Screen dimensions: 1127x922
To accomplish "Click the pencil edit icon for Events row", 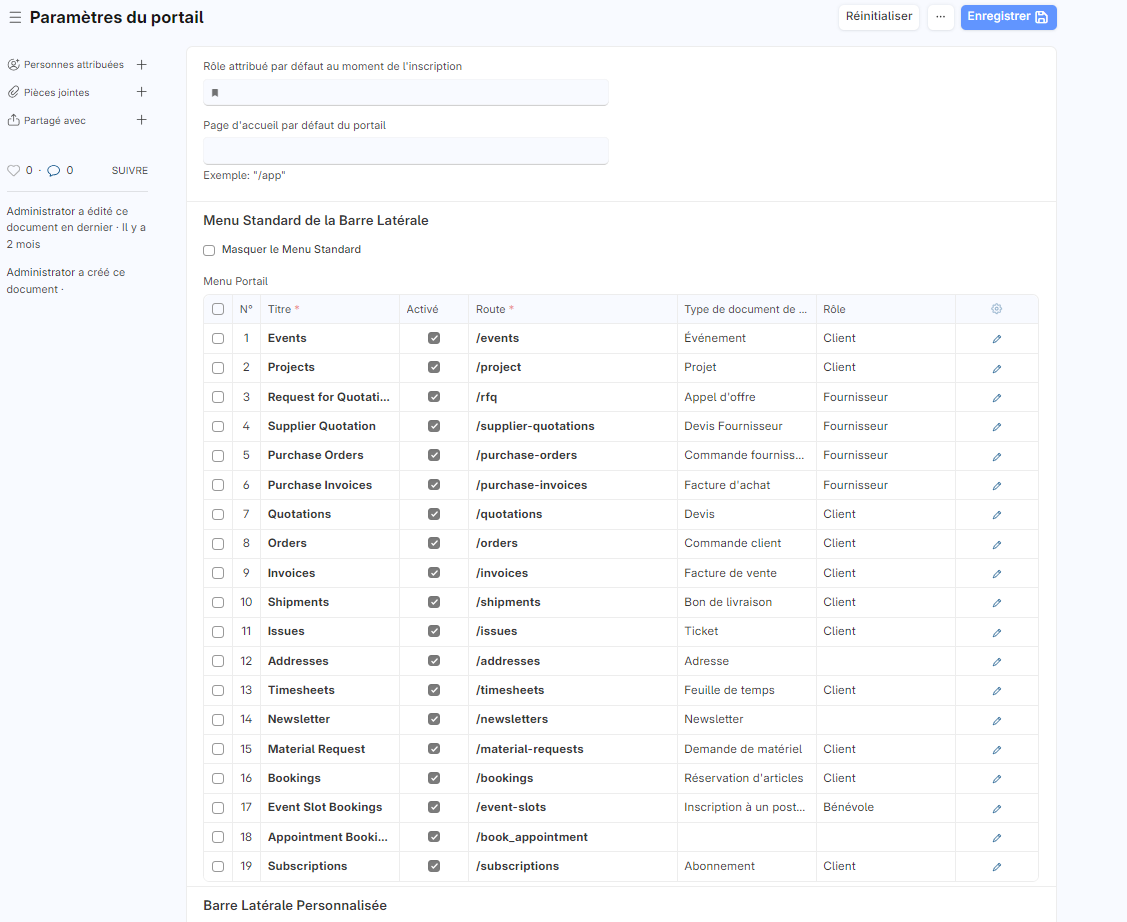I will 996,339.
